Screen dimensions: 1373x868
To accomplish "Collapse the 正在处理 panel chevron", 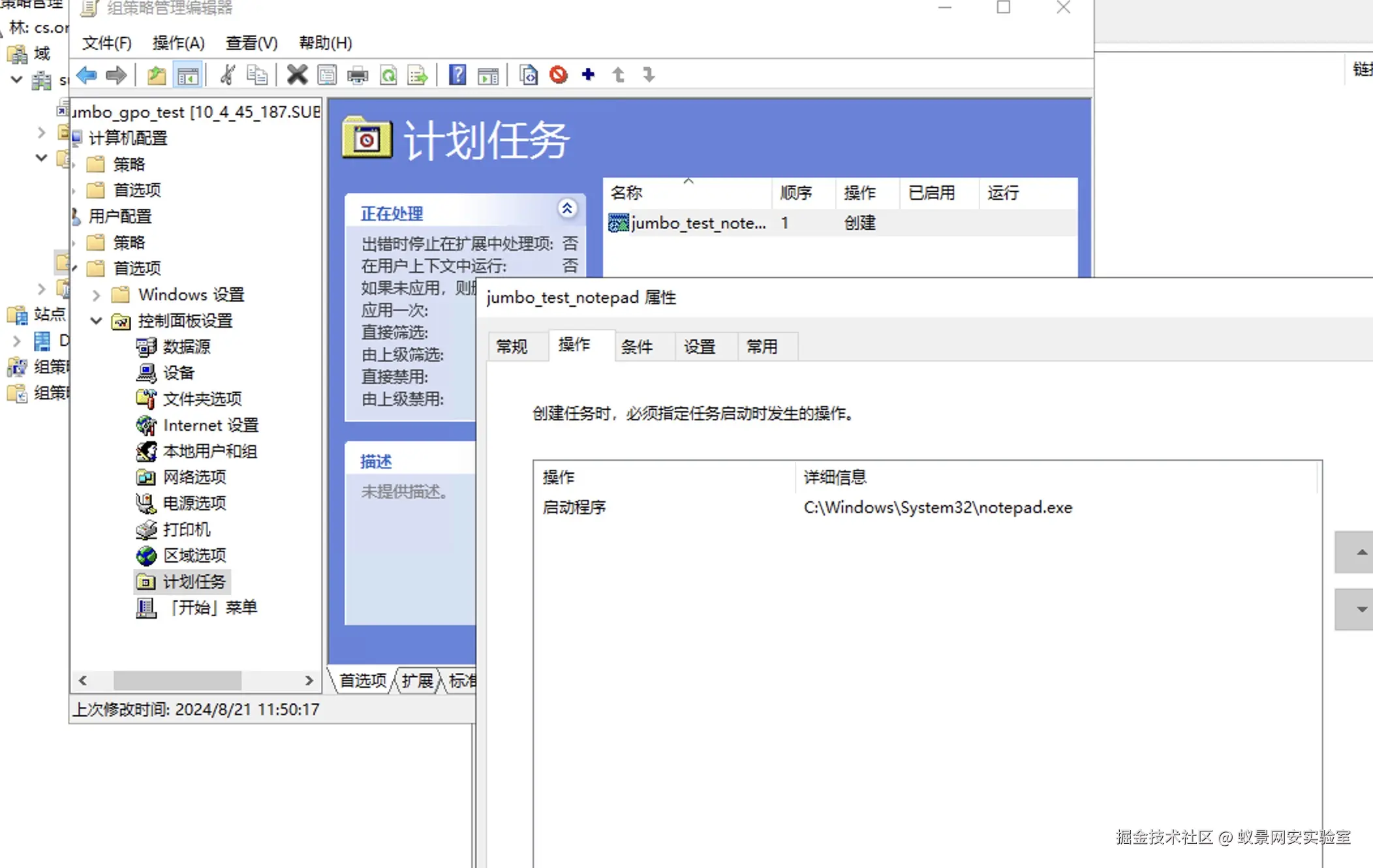I will pos(566,209).
